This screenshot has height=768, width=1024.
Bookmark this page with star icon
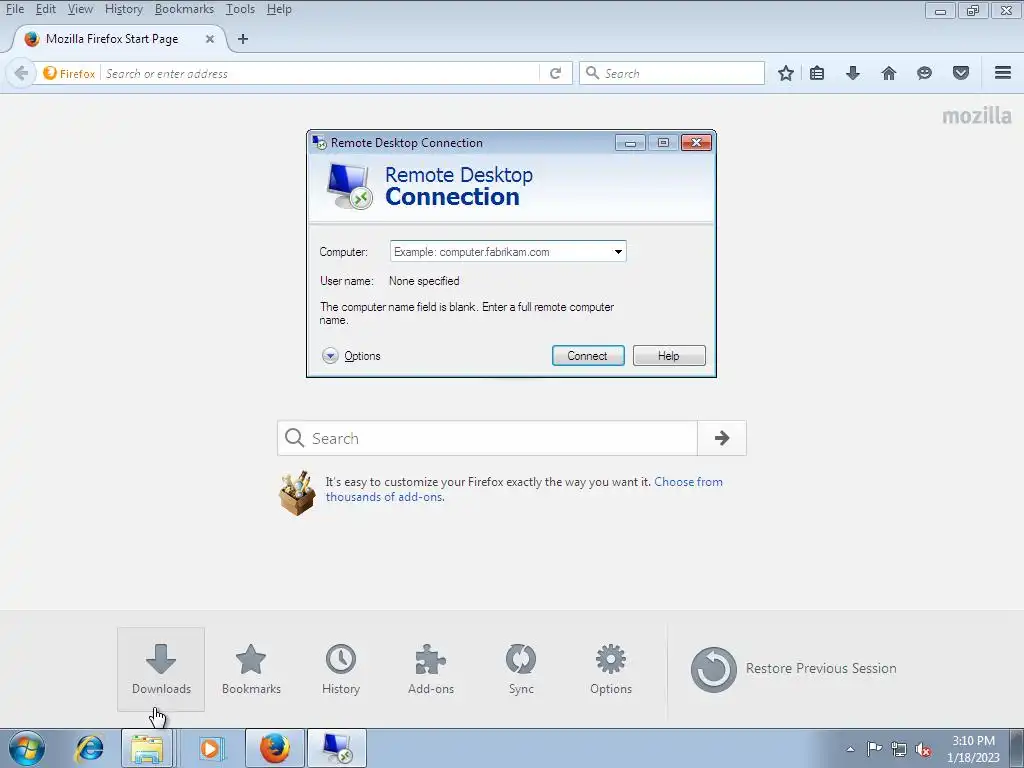pyautogui.click(x=786, y=73)
